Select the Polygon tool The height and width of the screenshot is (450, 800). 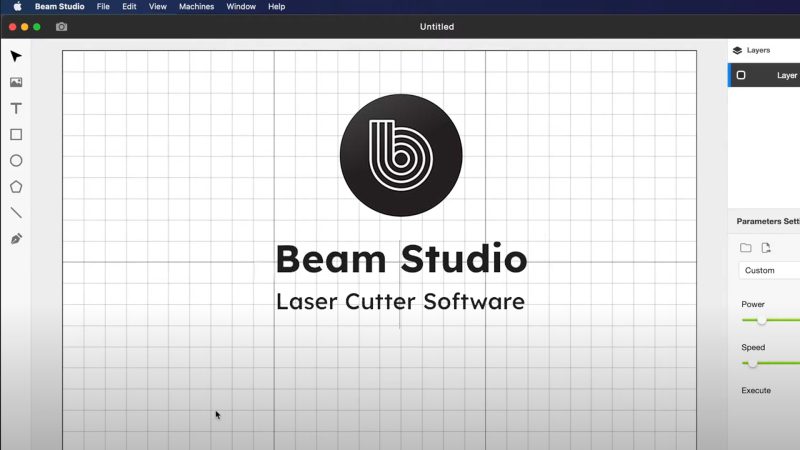[x=16, y=187]
